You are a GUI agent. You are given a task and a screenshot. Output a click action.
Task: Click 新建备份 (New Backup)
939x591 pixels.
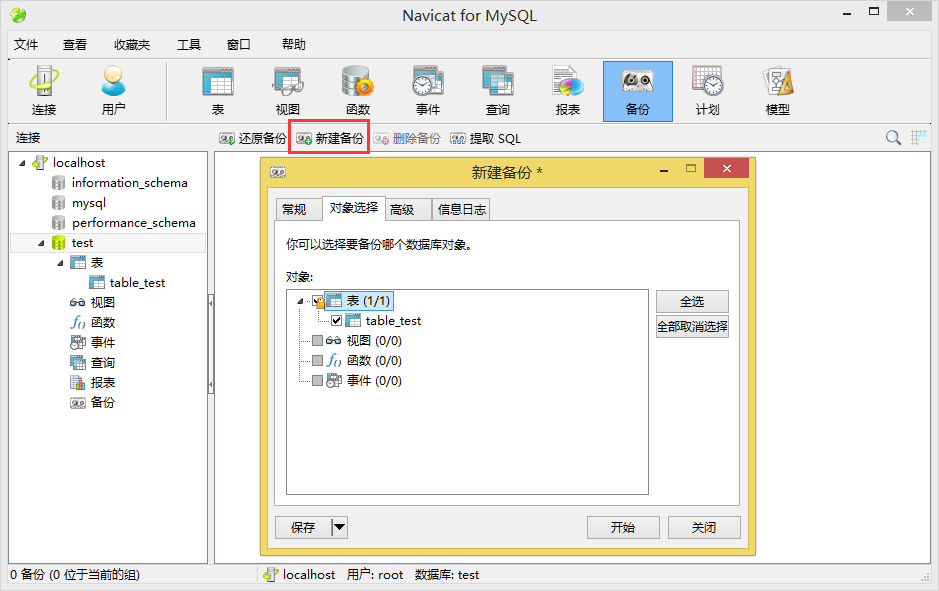pyautogui.click(x=329, y=138)
